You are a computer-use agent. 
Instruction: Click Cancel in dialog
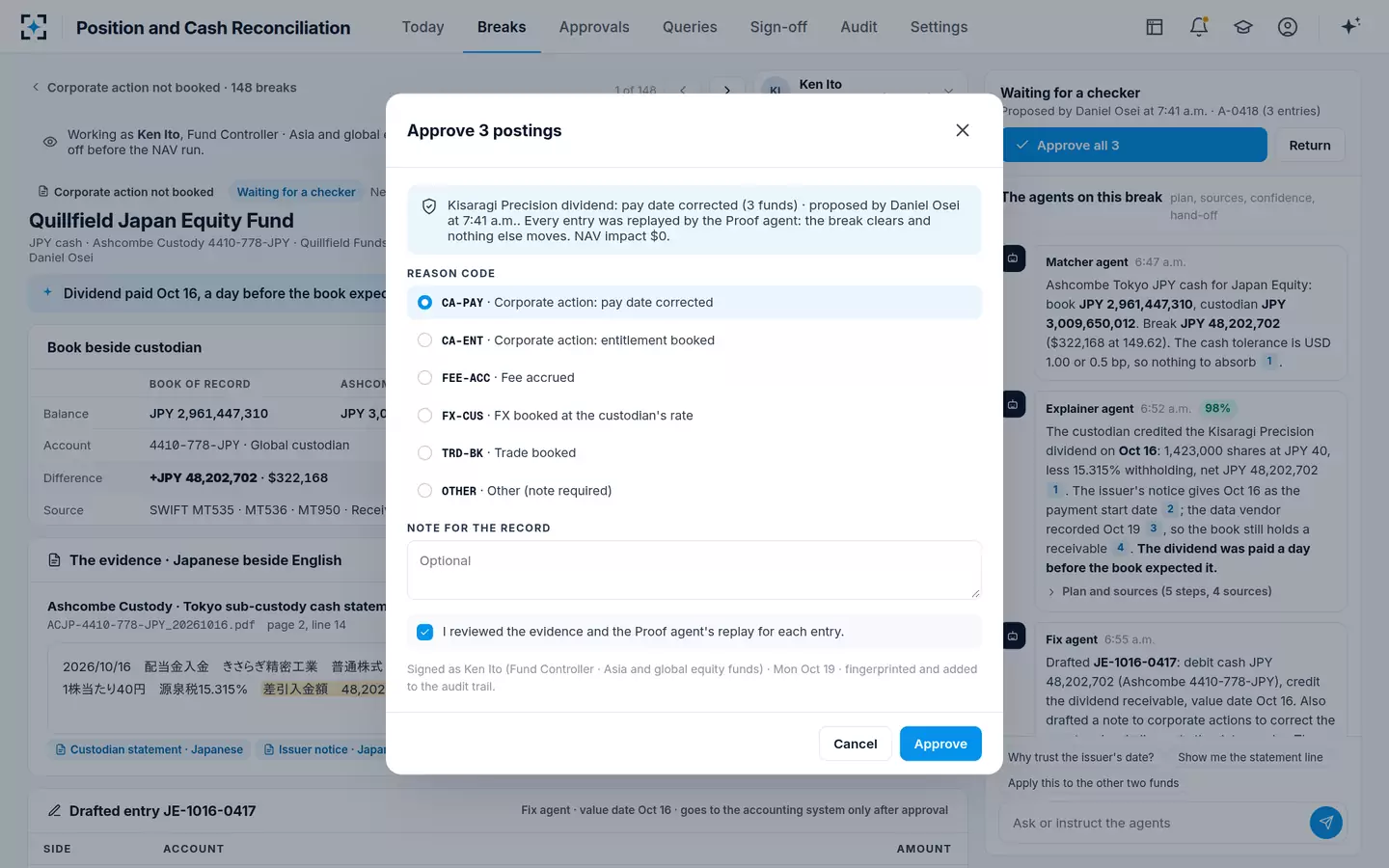click(x=856, y=744)
